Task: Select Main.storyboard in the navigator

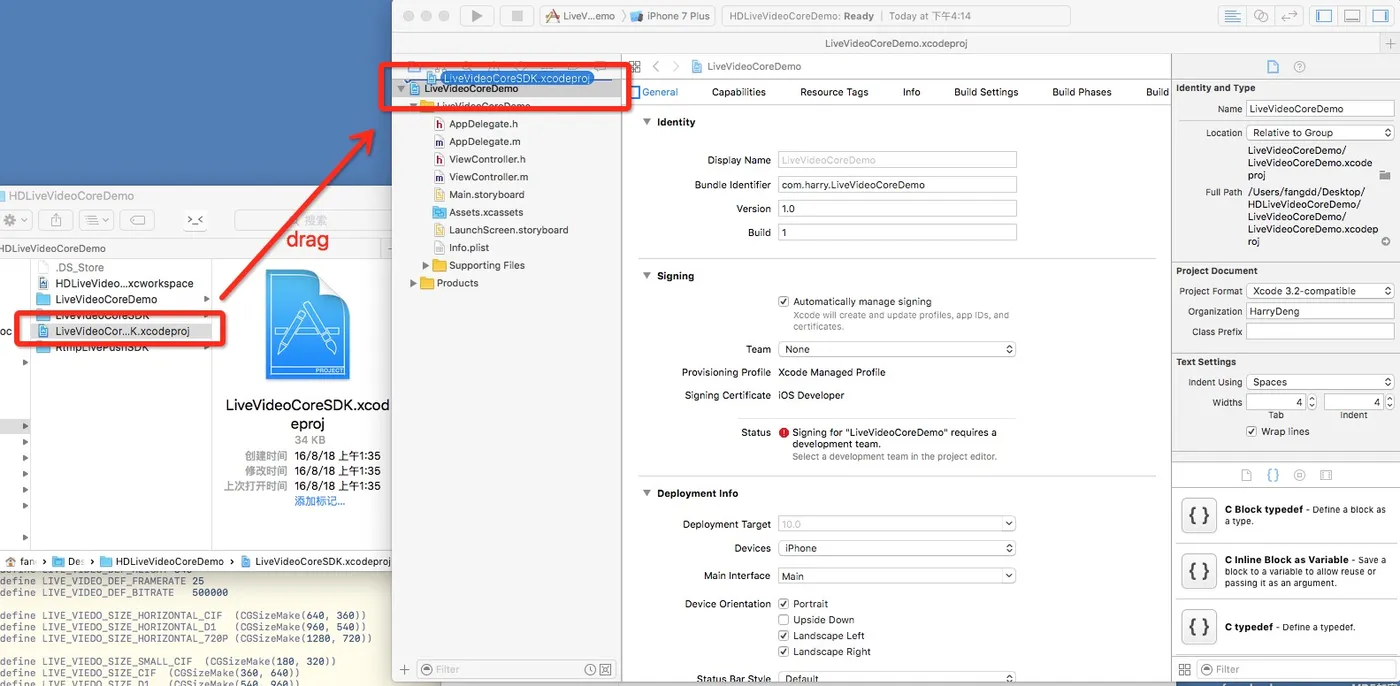Action: pos(487,195)
